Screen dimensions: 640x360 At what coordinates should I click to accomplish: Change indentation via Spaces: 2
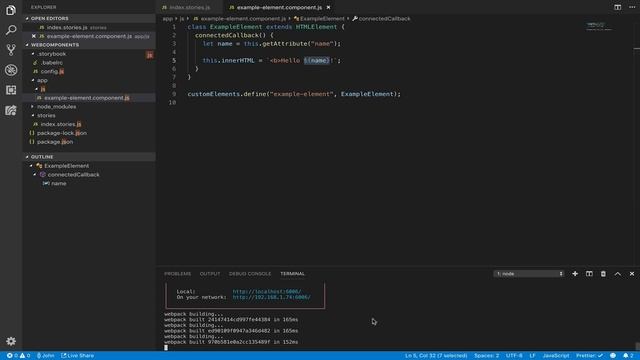pyautogui.click(x=487, y=356)
